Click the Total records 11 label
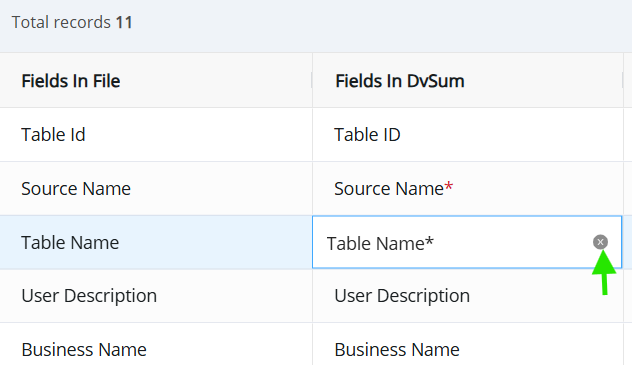The width and height of the screenshot is (632, 365). tap(72, 22)
